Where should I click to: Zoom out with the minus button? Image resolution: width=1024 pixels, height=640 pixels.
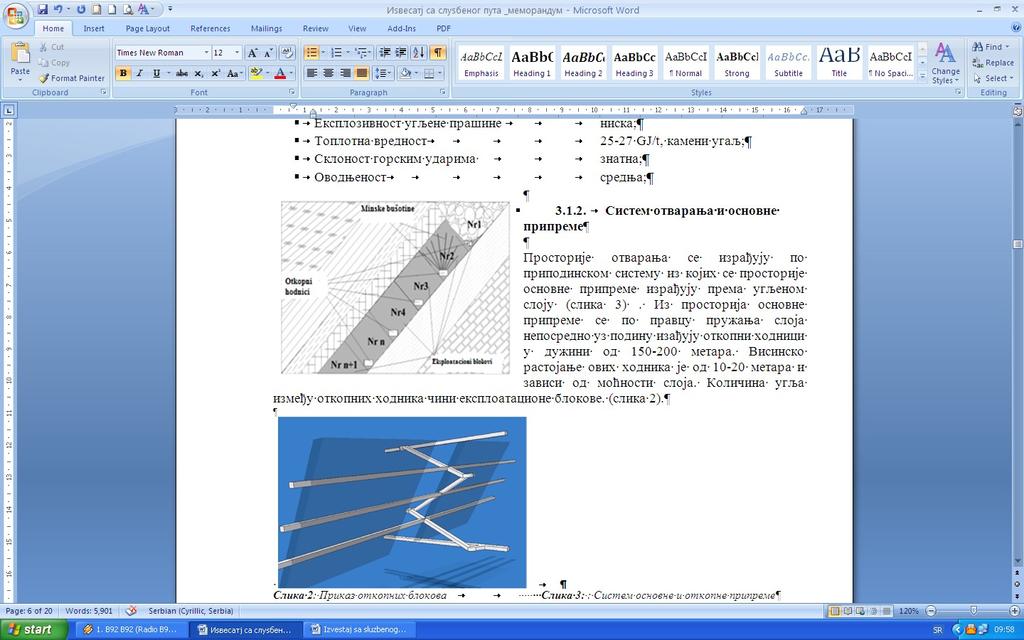931,611
